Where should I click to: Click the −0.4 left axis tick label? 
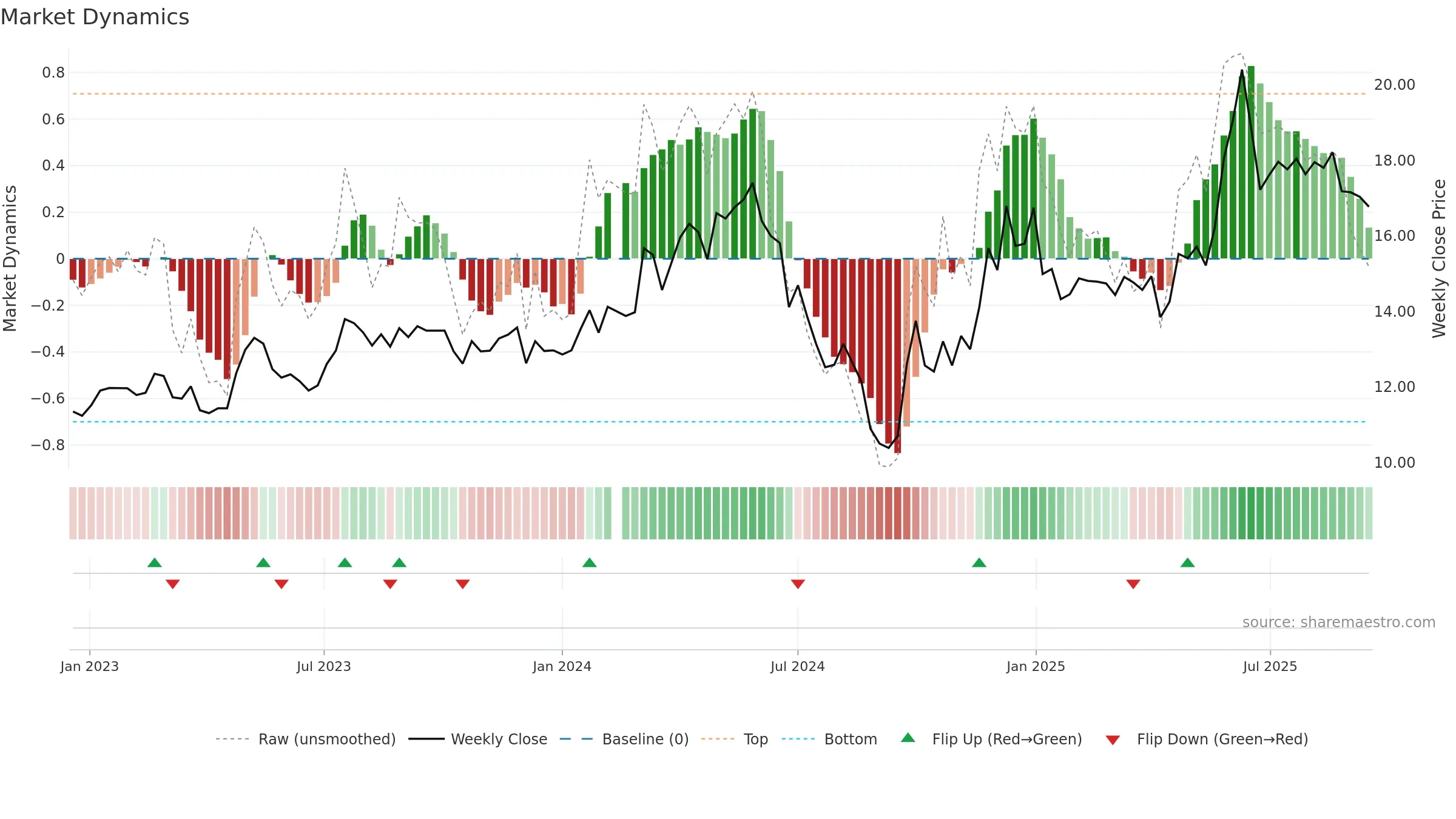tap(48, 352)
